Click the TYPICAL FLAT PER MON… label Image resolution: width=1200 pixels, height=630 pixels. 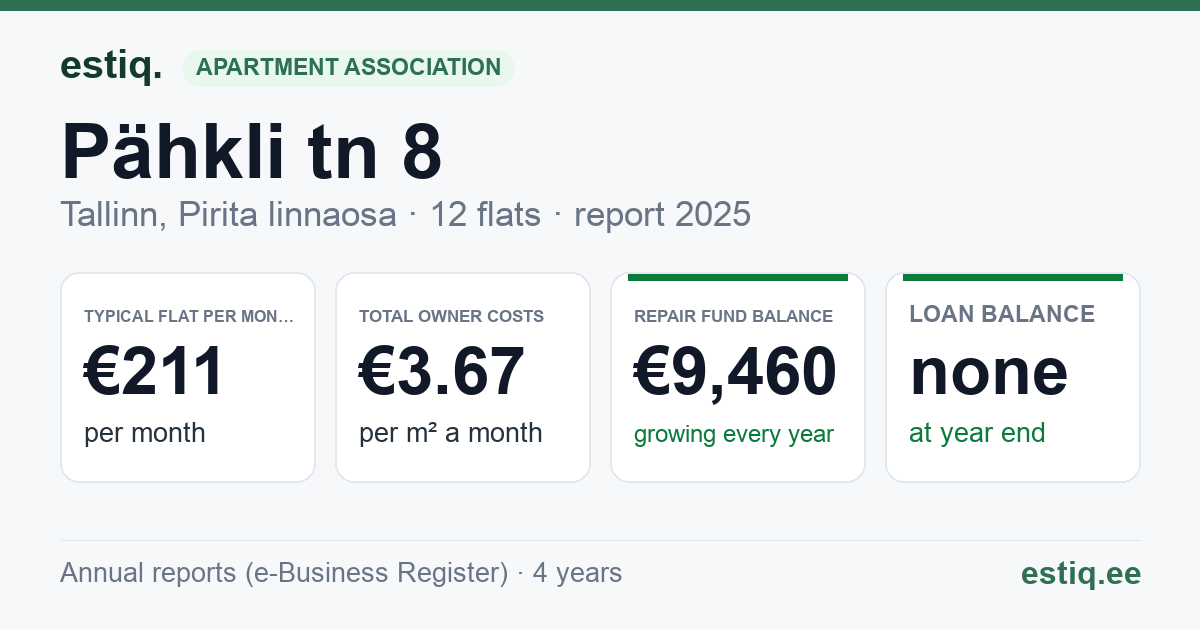pos(189,316)
